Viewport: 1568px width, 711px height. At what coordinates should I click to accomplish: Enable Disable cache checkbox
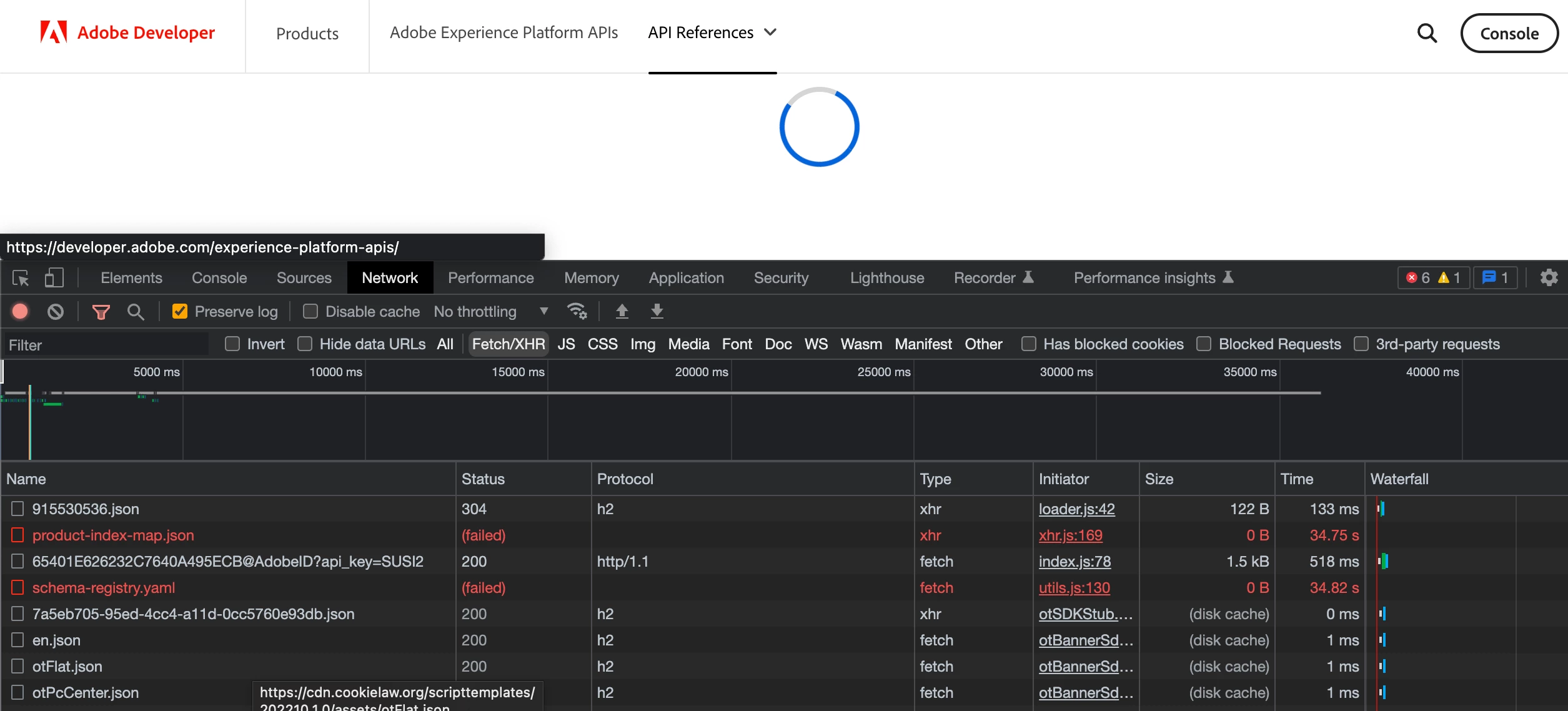pos(310,311)
